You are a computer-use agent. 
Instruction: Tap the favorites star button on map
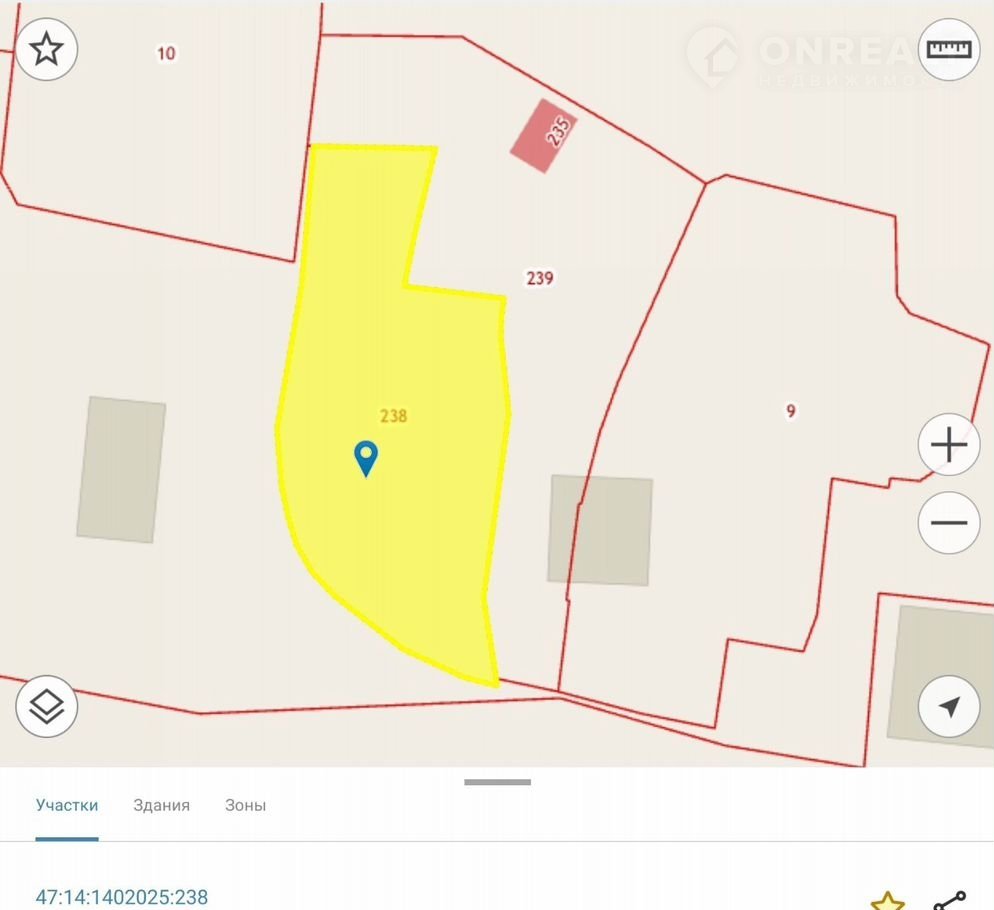tap(46, 49)
